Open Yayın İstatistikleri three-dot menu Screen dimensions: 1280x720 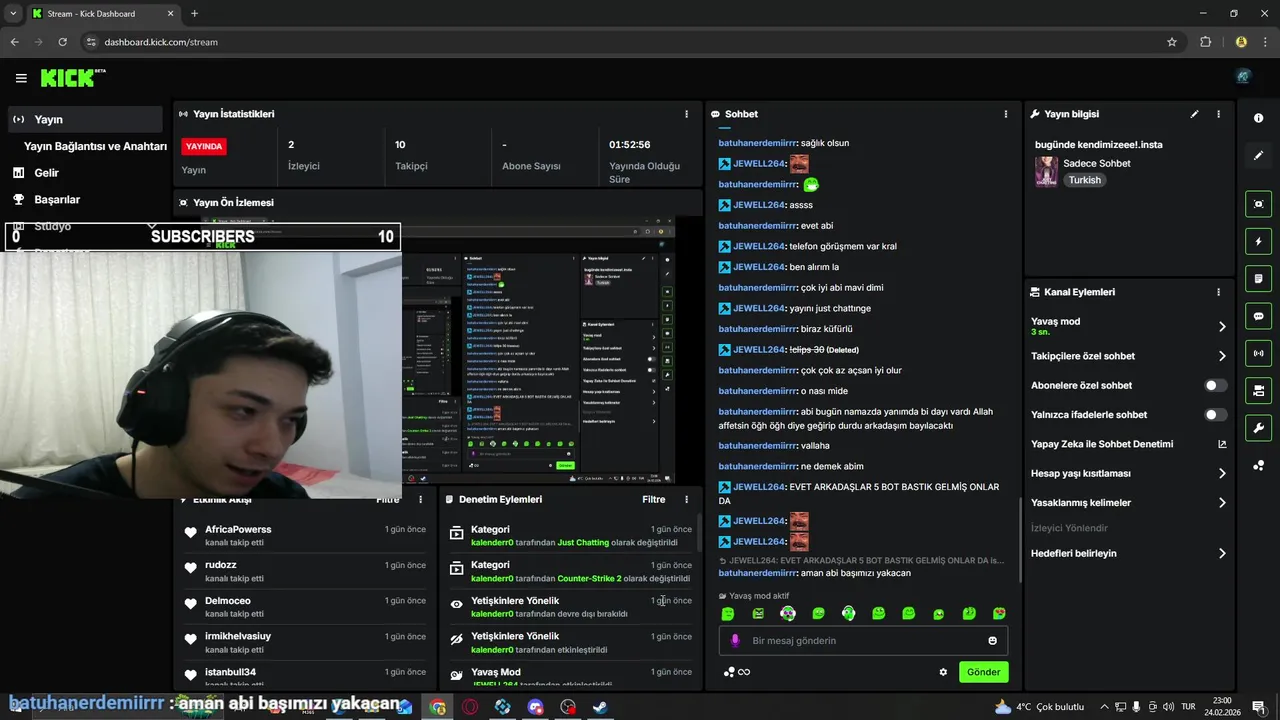point(686,114)
